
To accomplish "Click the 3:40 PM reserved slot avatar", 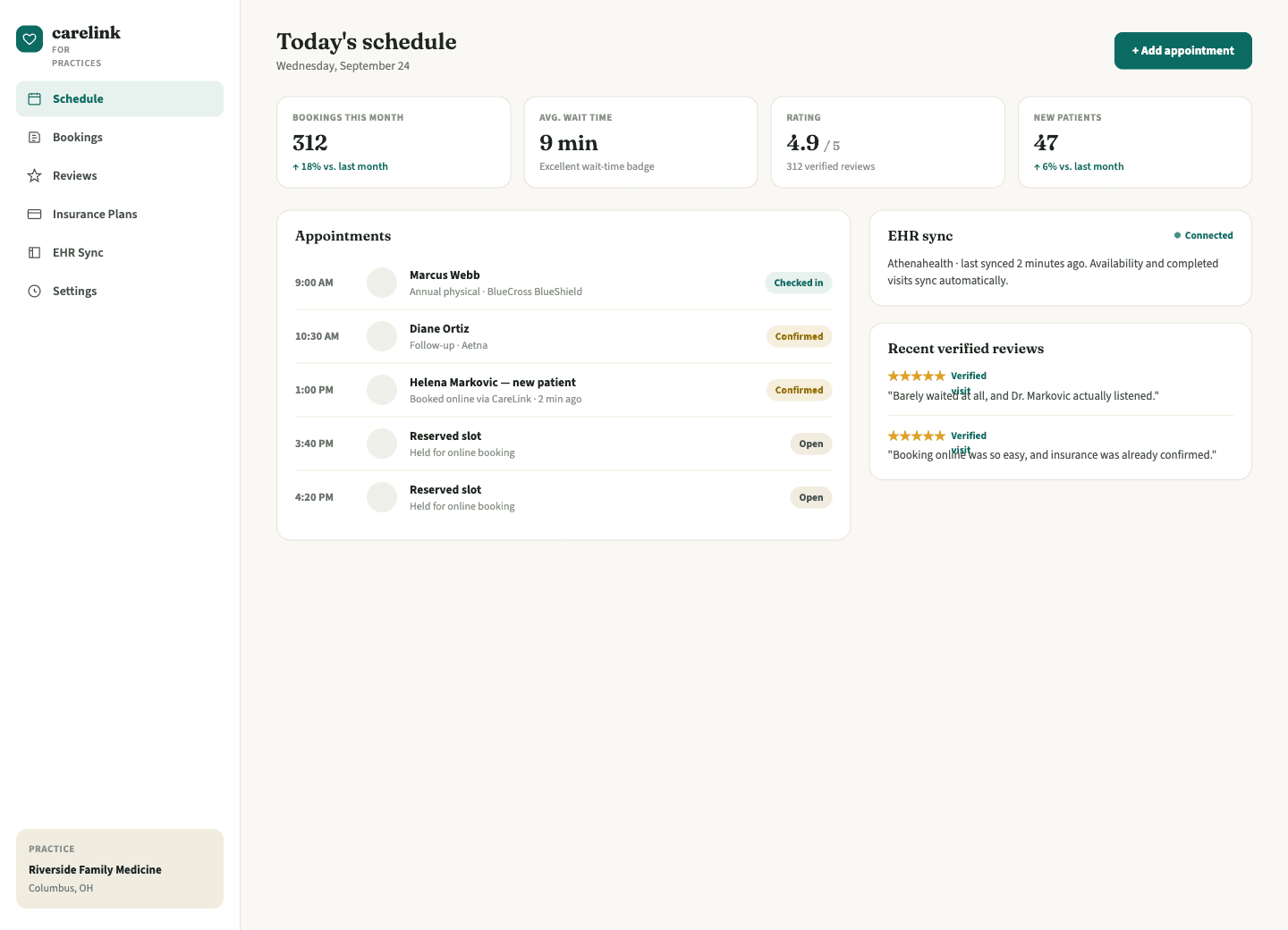I will click(x=382, y=444).
